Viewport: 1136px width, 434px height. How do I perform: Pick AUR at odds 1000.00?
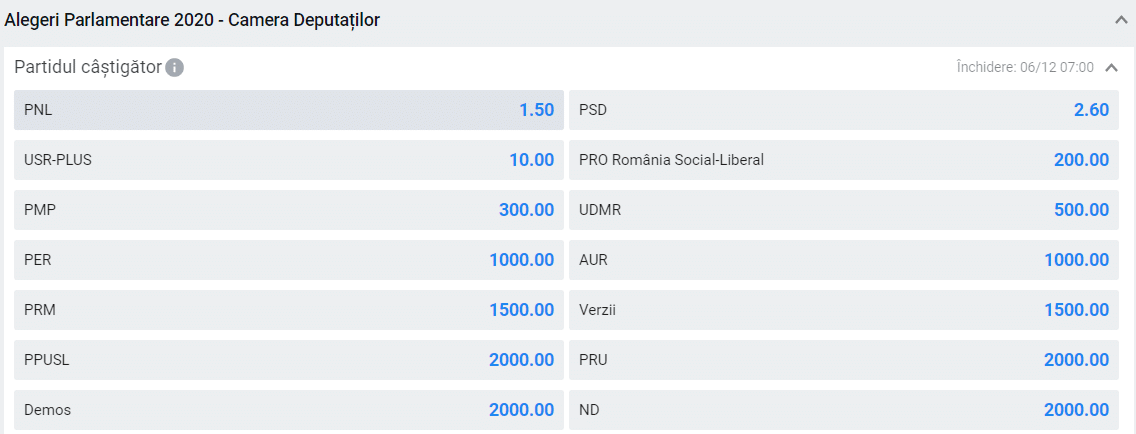pyautogui.click(x=844, y=260)
